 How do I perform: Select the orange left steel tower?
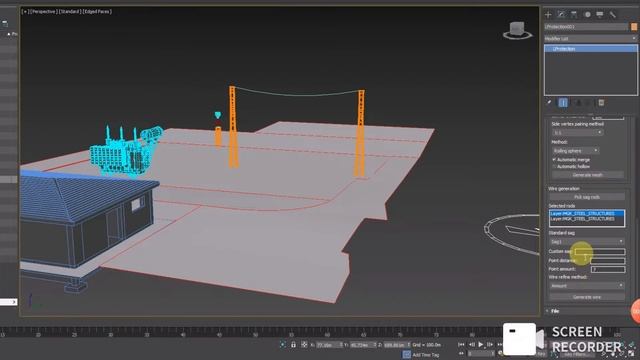click(x=233, y=127)
